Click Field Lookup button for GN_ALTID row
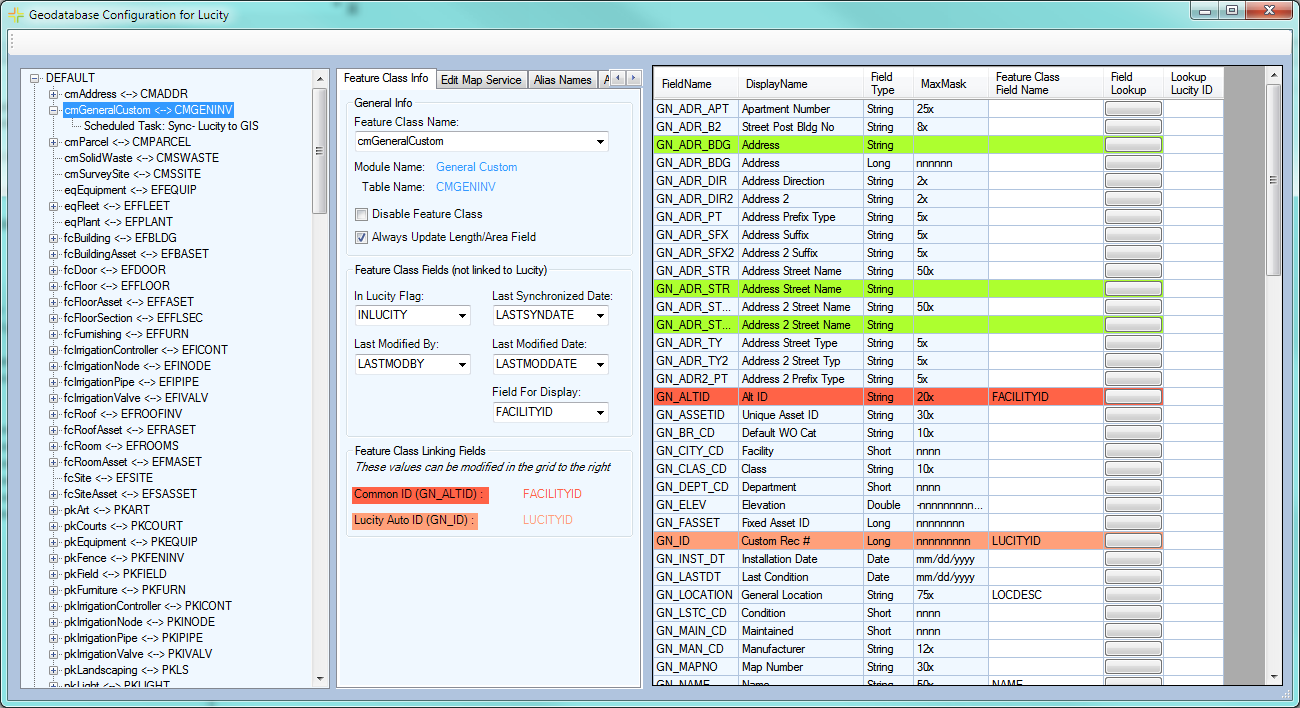 pyautogui.click(x=1133, y=397)
